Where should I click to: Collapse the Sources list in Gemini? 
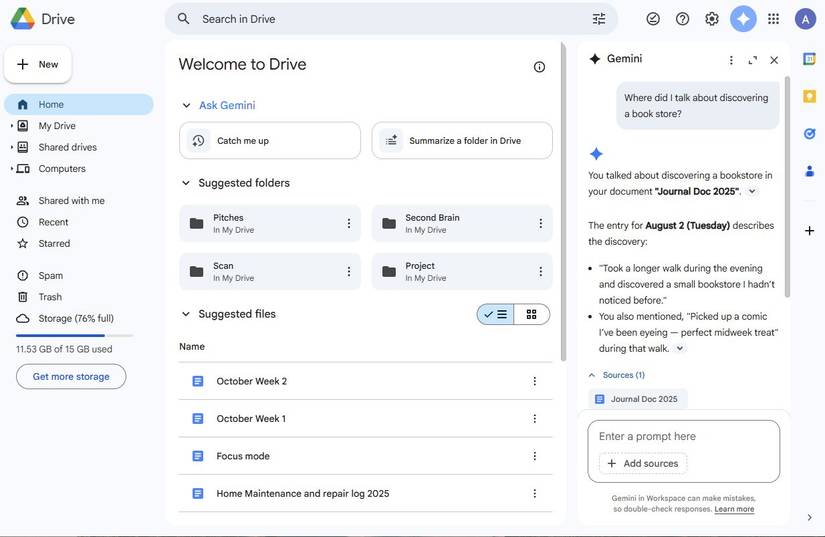coord(592,375)
